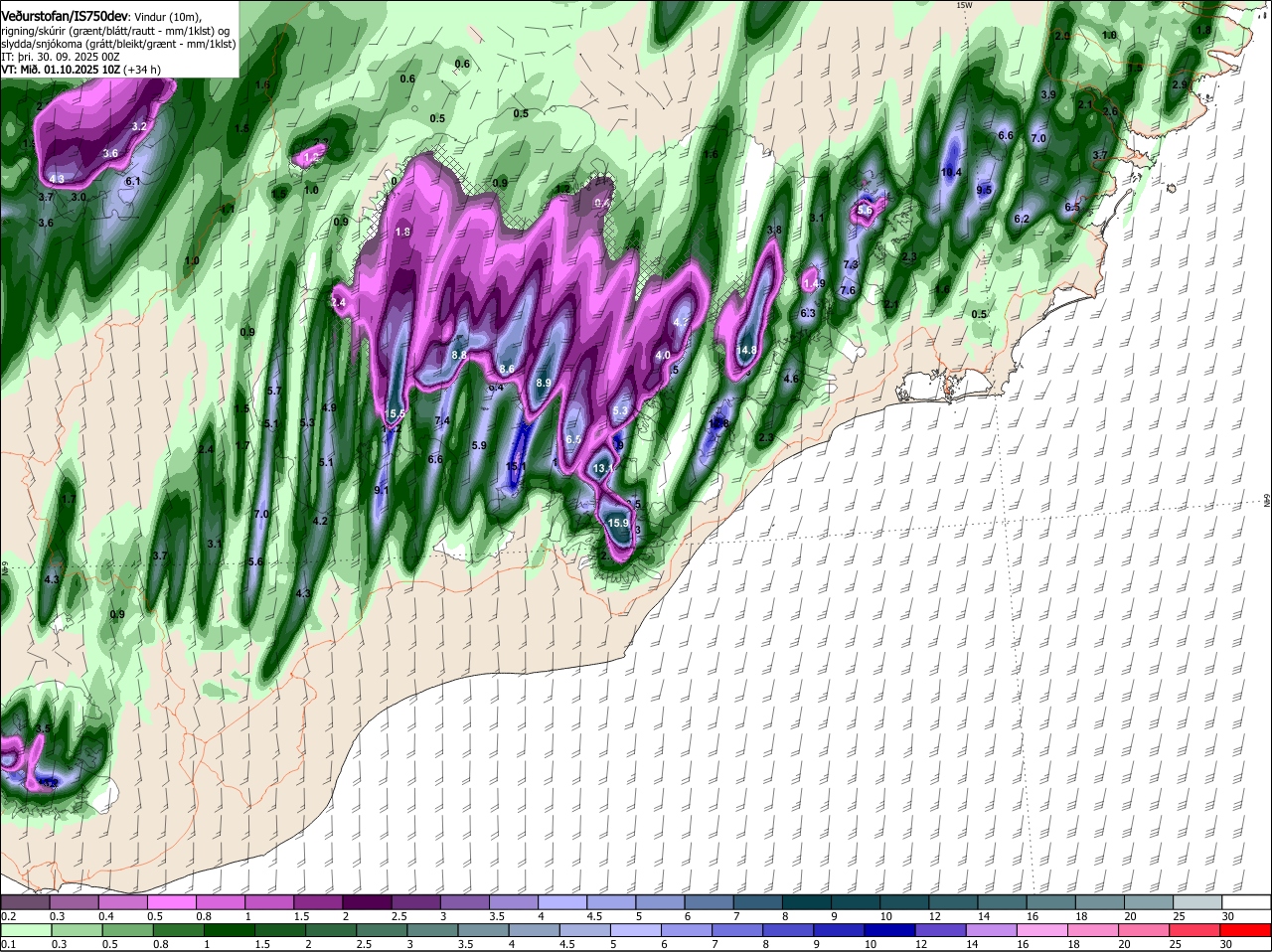Click the 13.1 value on the map
This screenshot has height=952, width=1272.
click(x=604, y=468)
